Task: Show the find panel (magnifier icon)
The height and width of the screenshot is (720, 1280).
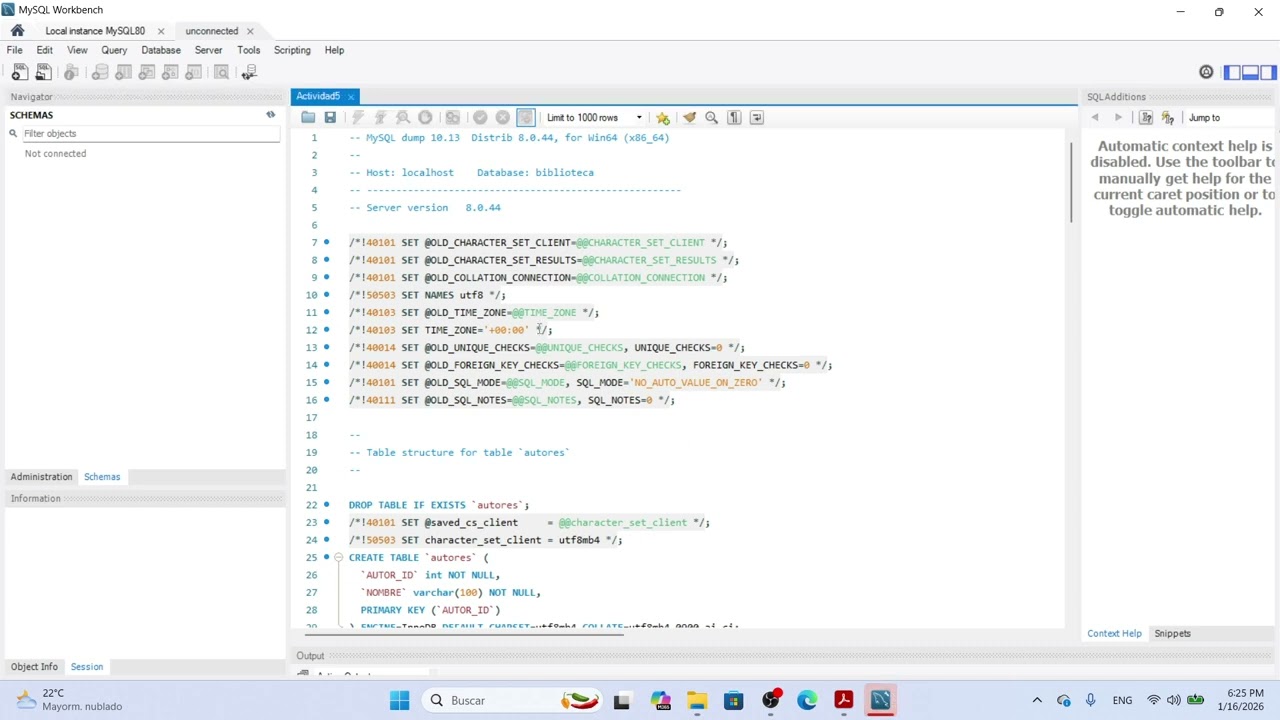Action: tap(712, 118)
